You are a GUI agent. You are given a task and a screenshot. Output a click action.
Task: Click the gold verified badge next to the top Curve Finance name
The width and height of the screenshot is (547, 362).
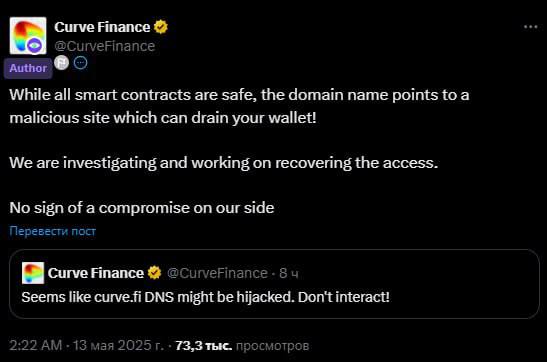click(160, 27)
